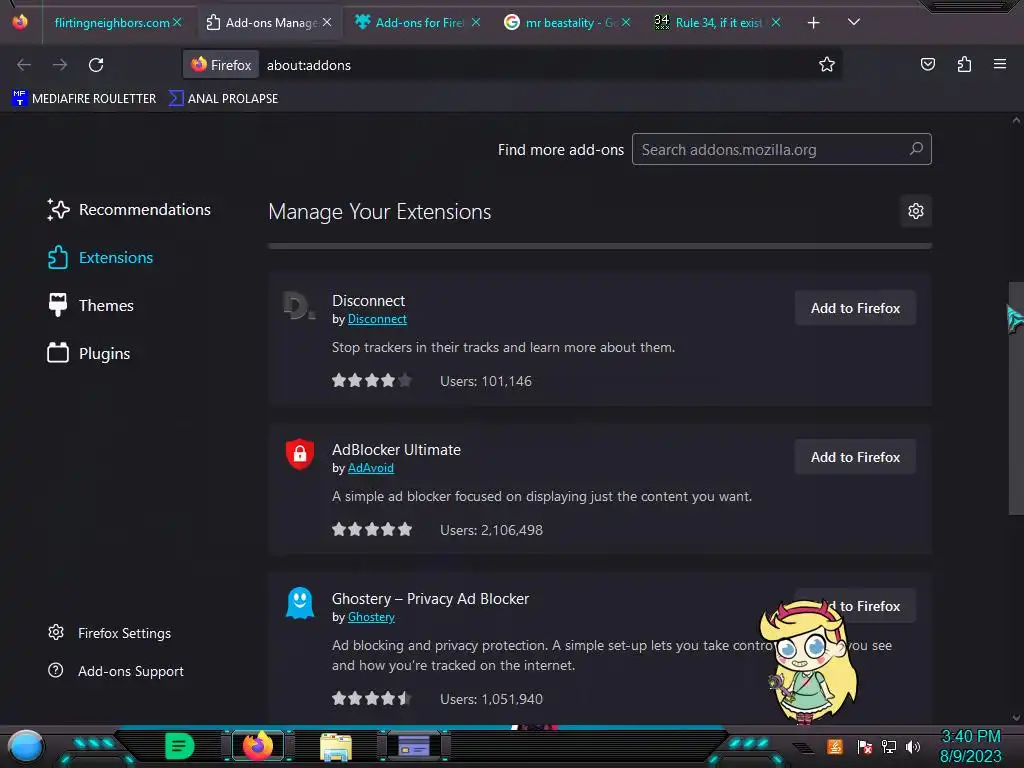Reload the current page

pyautogui.click(x=96, y=65)
